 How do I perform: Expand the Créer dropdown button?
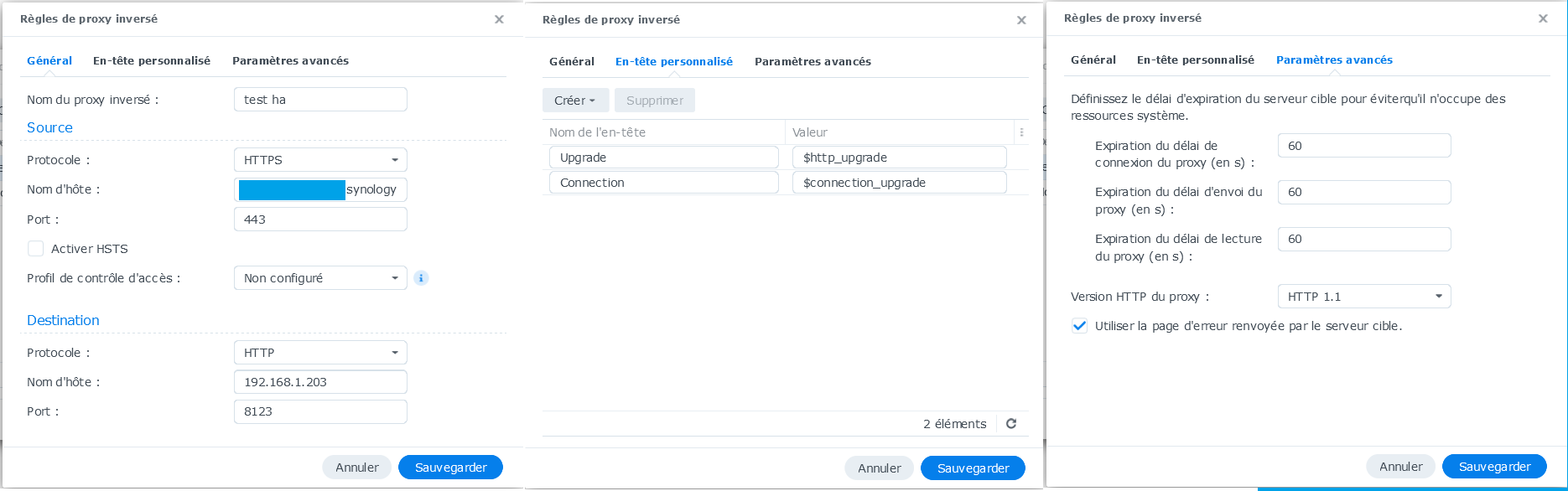[575, 101]
